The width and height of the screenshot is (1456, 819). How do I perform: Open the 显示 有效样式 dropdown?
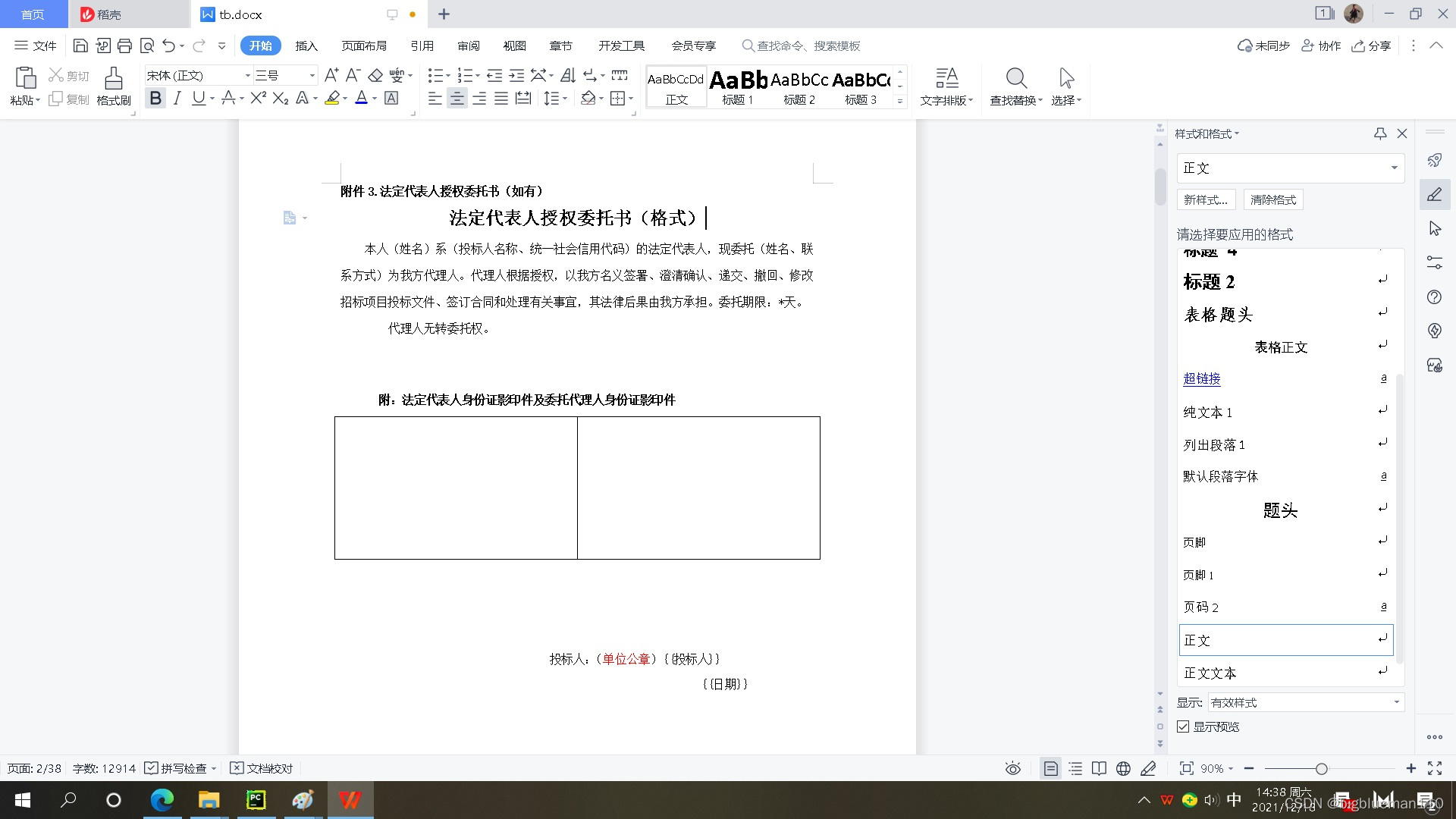[1396, 702]
